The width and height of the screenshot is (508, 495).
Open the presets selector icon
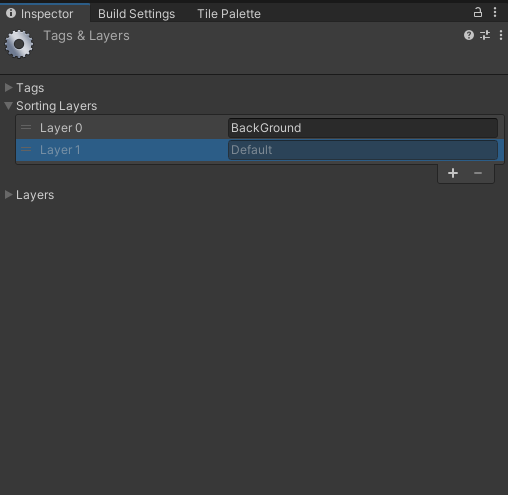click(x=485, y=35)
